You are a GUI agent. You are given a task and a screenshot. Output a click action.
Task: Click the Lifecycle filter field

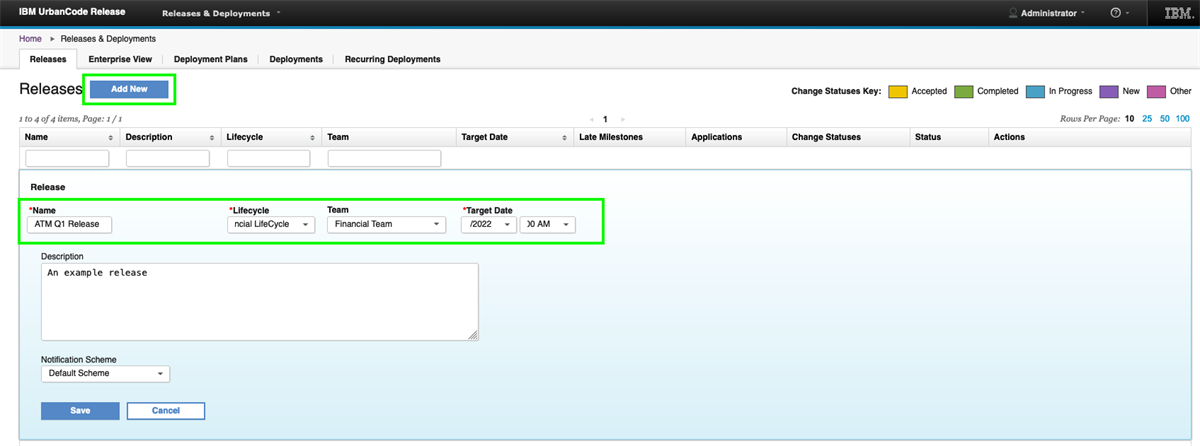click(x=269, y=158)
